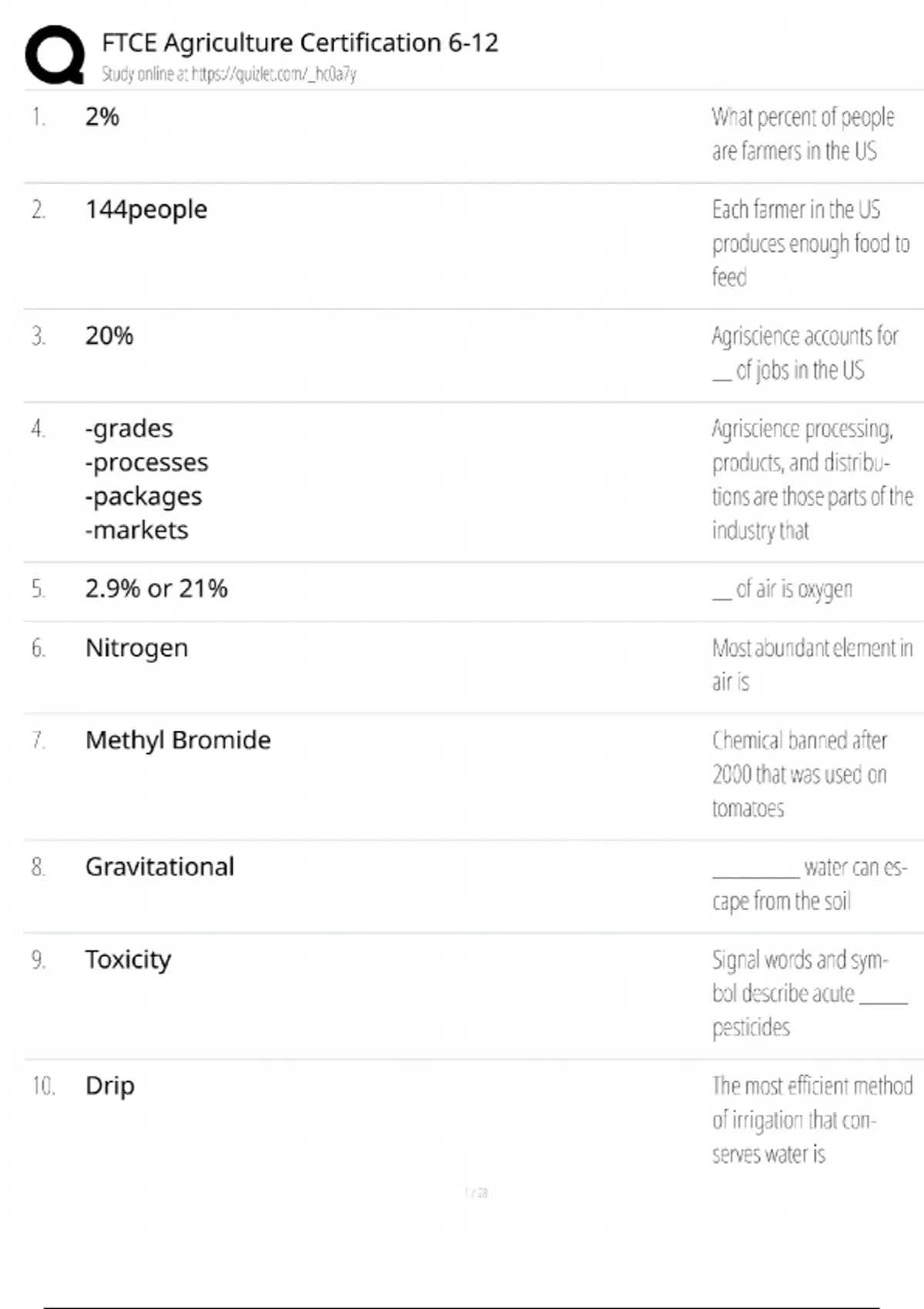This screenshot has height=1309, width=924.
Task: Select the Methyl Bromide term
Action: (178, 740)
